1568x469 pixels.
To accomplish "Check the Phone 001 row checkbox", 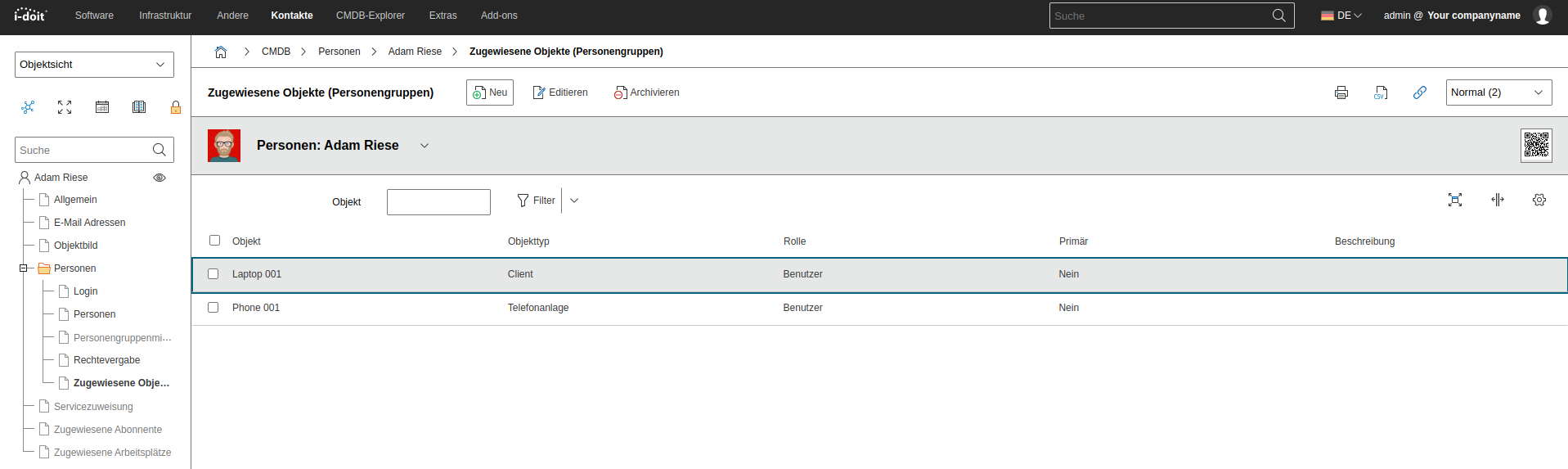I will pyautogui.click(x=213, y=308).
